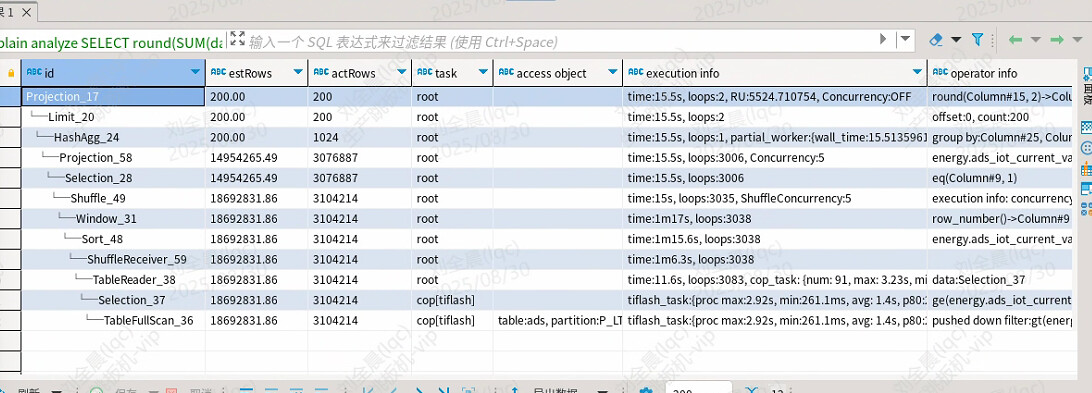Select the Window_31 id cell

113,219
